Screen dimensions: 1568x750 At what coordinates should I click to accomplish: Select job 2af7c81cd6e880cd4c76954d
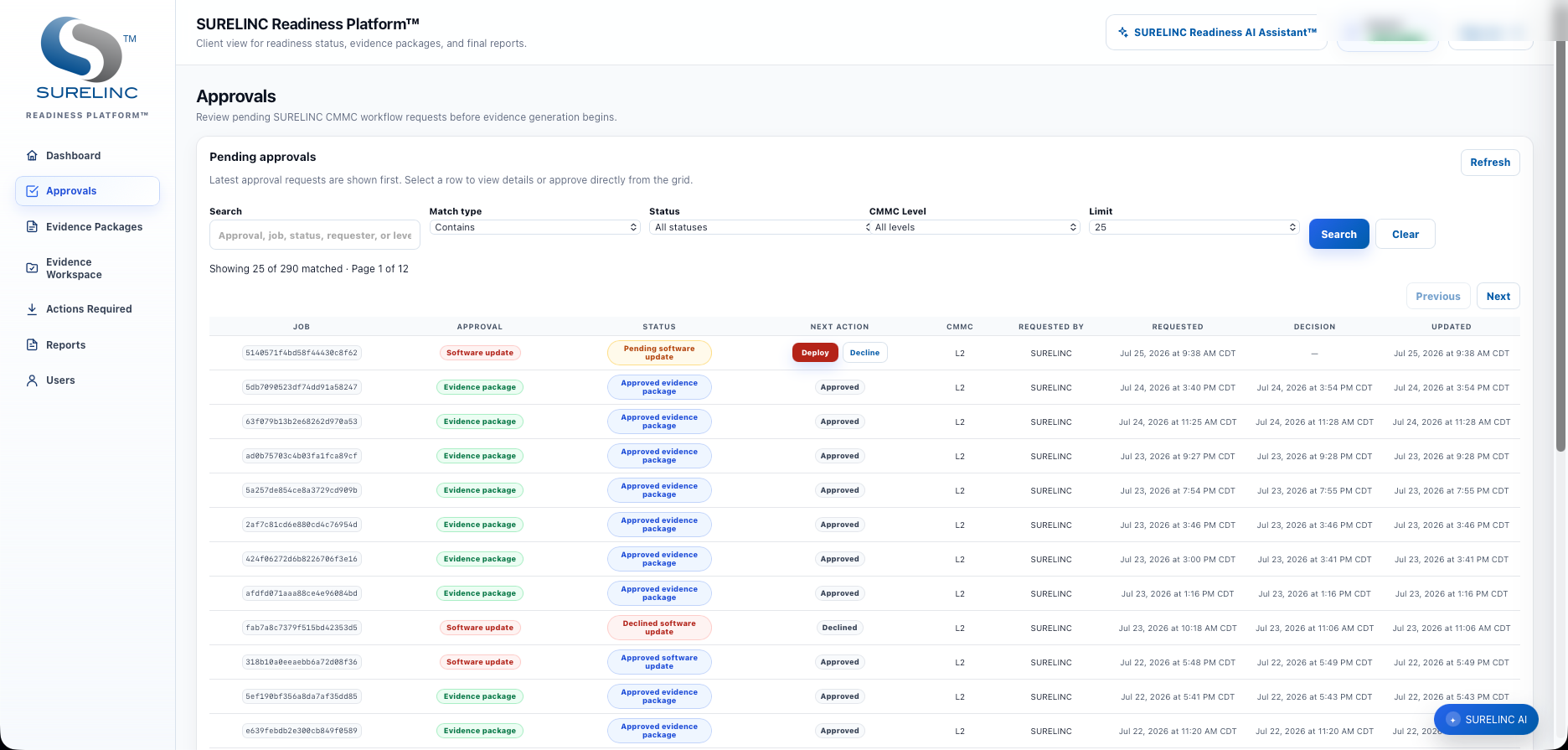coord(302,525)
